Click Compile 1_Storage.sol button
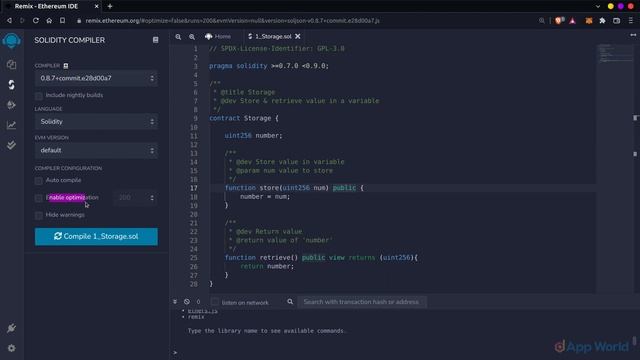Viewport: 640px width, 360px height. coord(96,236)
